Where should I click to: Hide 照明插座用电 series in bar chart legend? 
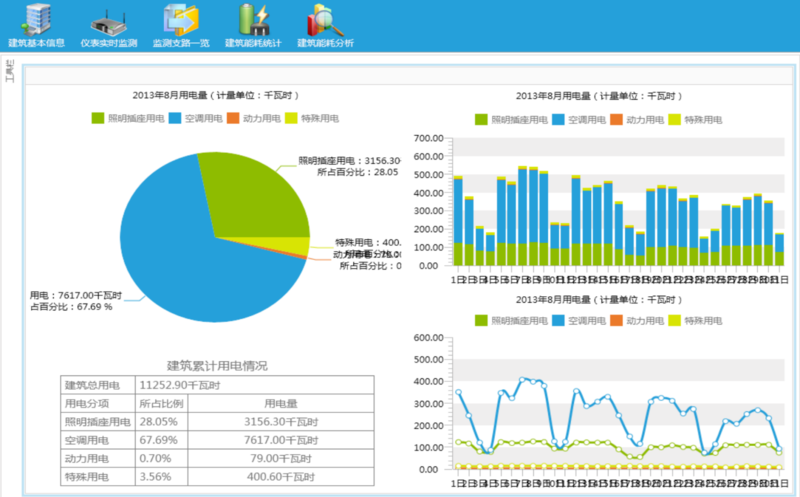click(x=511, y=119)
